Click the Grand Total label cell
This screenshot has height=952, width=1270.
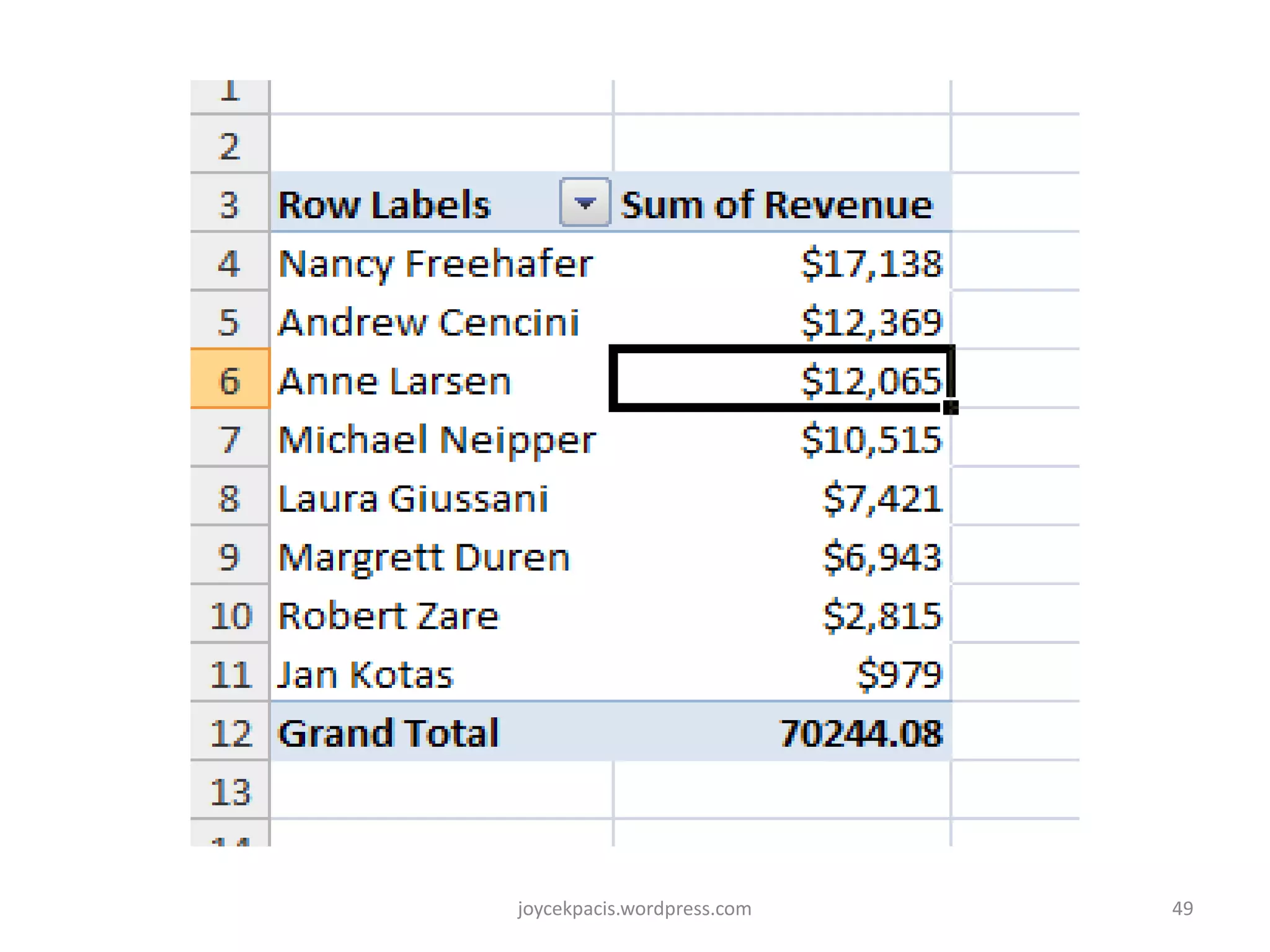coord(388,733)
